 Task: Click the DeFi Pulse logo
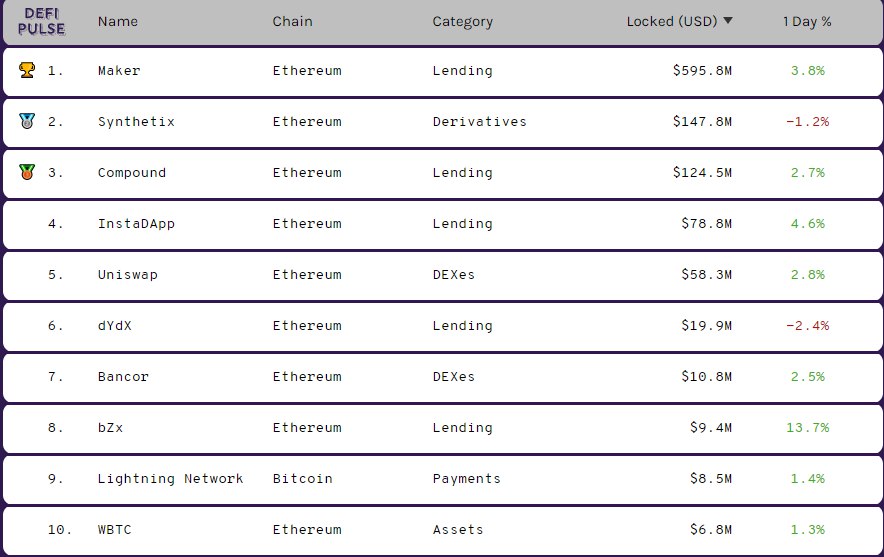click(x=41, y=21)
